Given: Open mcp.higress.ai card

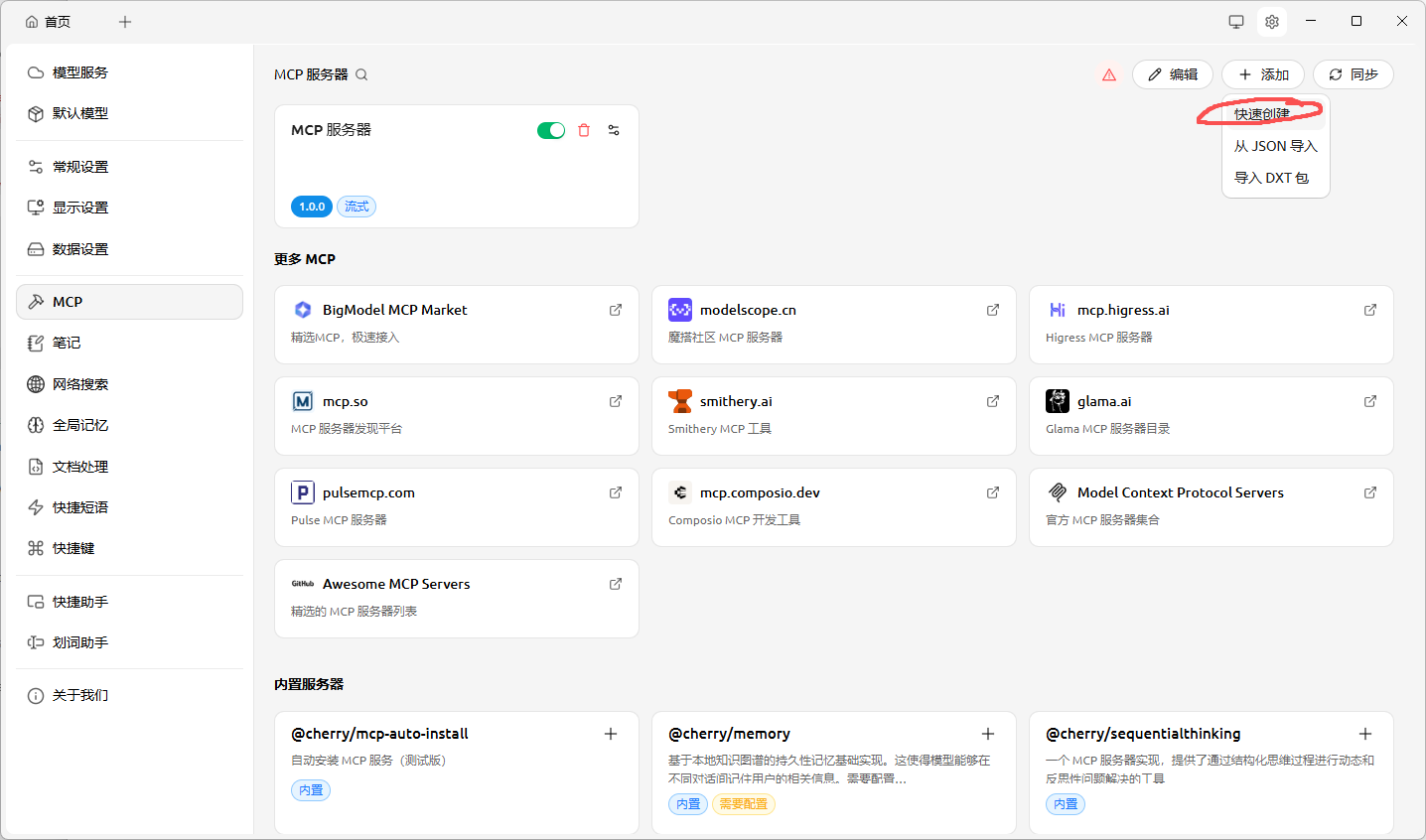Looking at the screenshot, I should tap(1212, 325).
